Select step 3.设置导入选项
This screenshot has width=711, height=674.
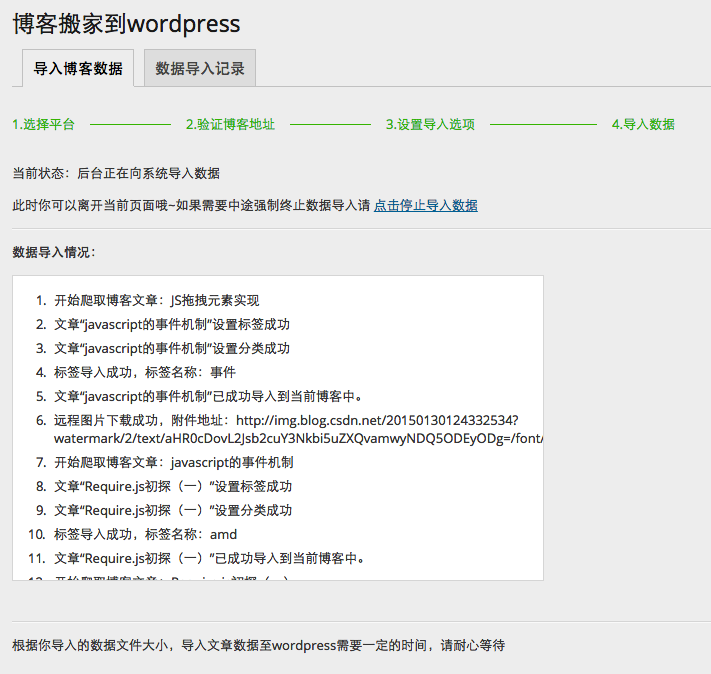430,124
